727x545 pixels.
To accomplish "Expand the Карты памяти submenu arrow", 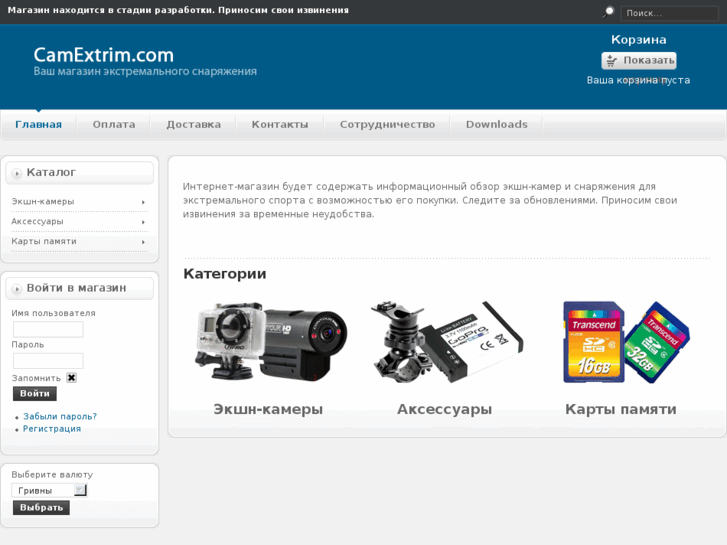I will coord(143,242).
